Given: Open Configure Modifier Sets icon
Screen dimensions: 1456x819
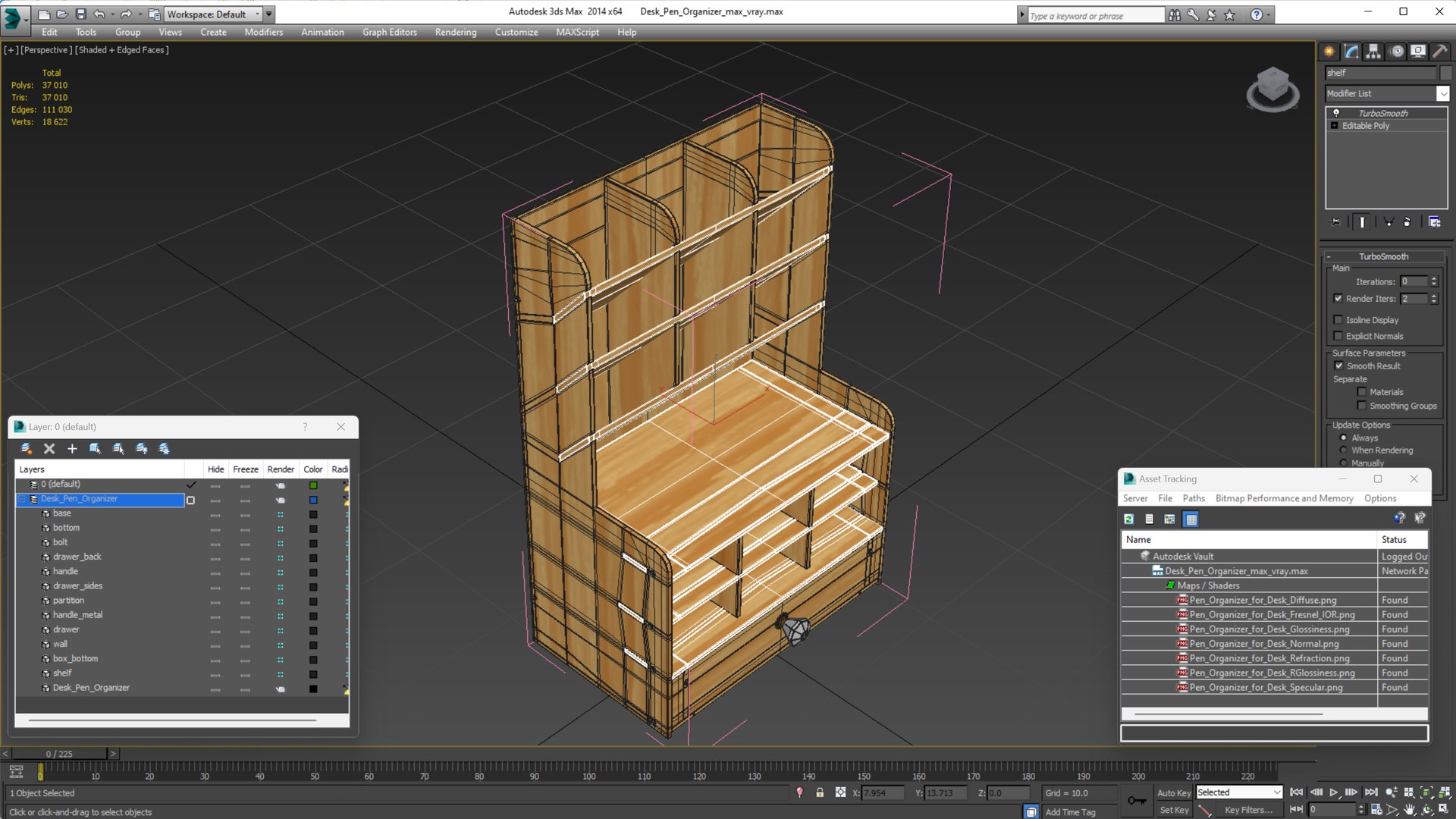Looking at the screenshot, I should (1434, 221).
